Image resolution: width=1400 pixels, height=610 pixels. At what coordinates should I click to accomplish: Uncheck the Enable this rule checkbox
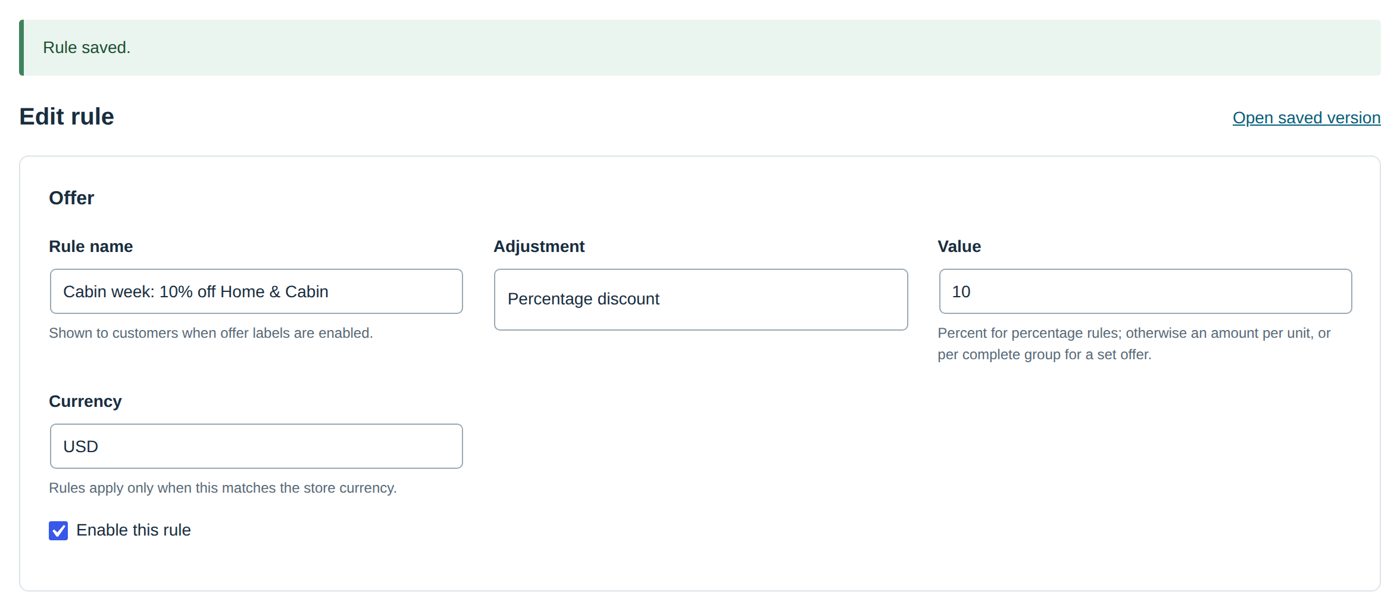[58, 530]
